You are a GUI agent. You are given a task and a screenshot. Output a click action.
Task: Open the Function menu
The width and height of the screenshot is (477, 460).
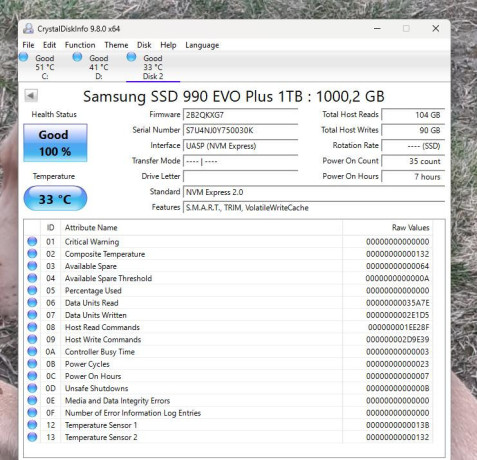point(80,45)
